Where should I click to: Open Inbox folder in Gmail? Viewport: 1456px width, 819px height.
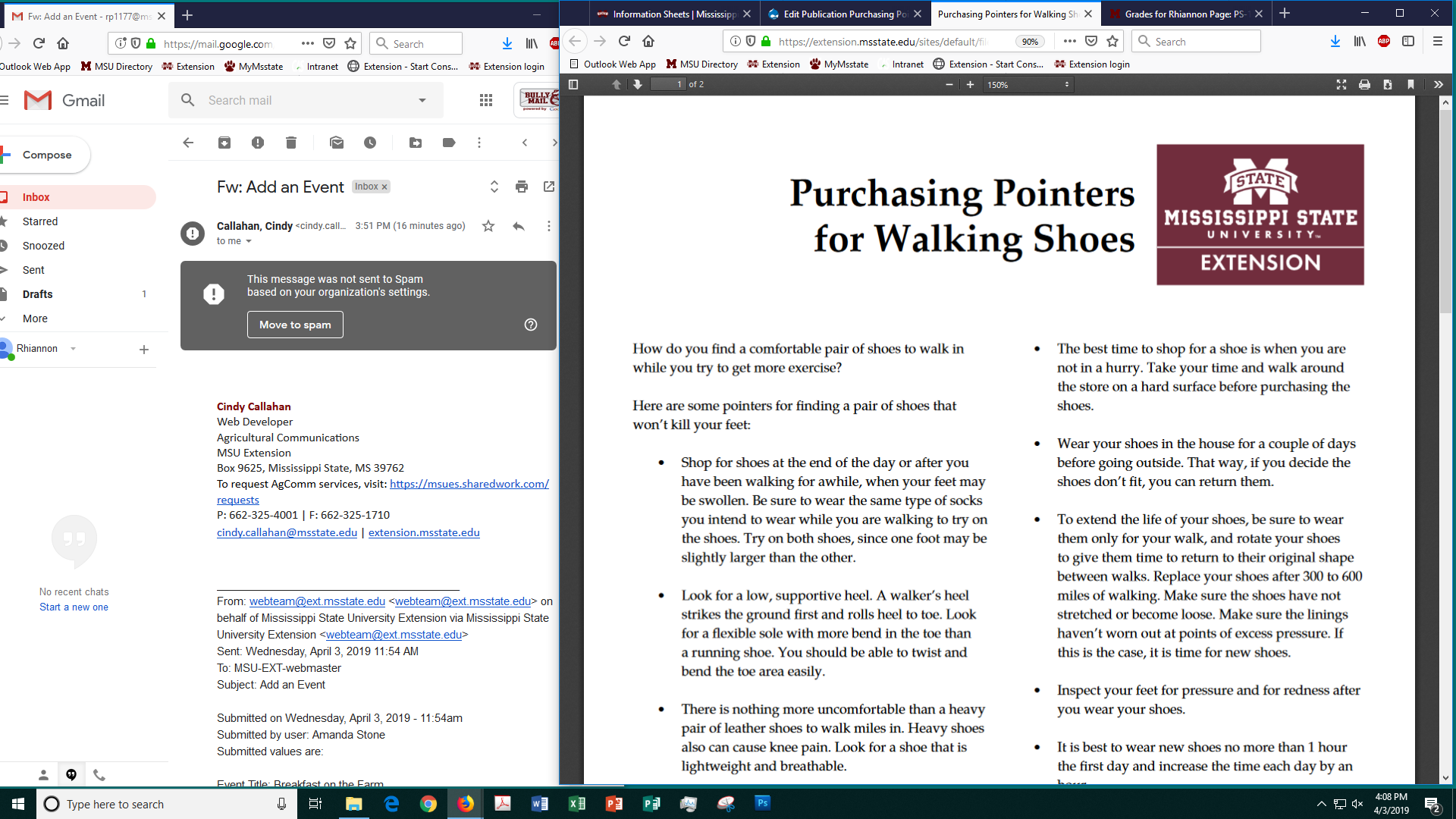click(x=36, y=197)
